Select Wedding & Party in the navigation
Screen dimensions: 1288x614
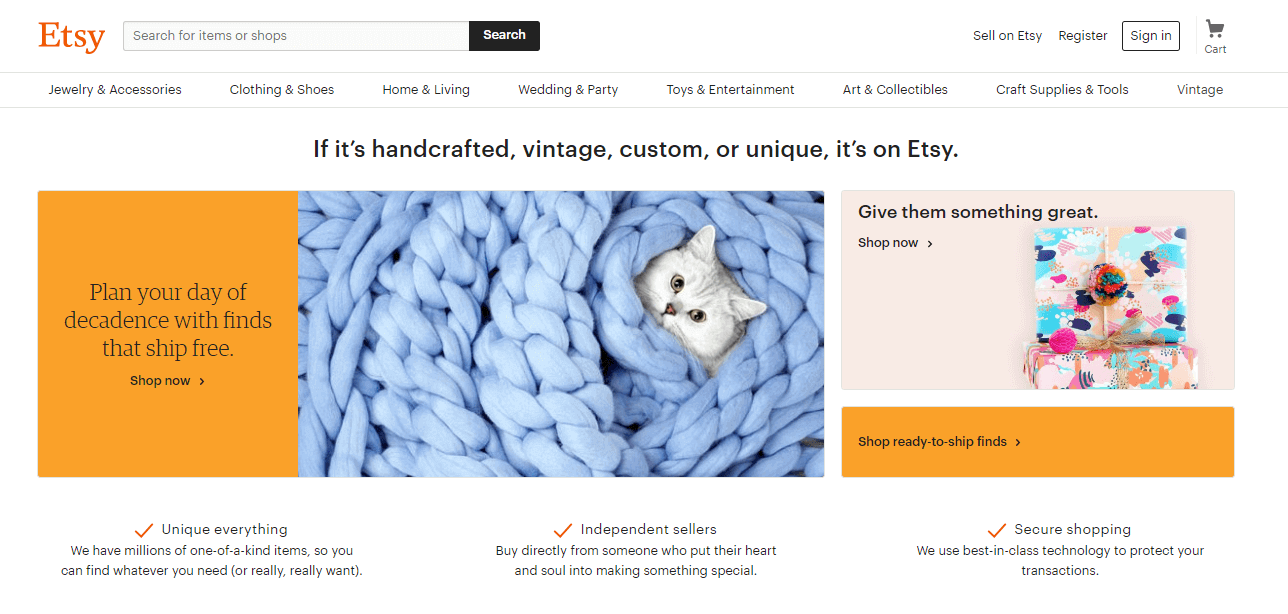[x=568, y=90]
